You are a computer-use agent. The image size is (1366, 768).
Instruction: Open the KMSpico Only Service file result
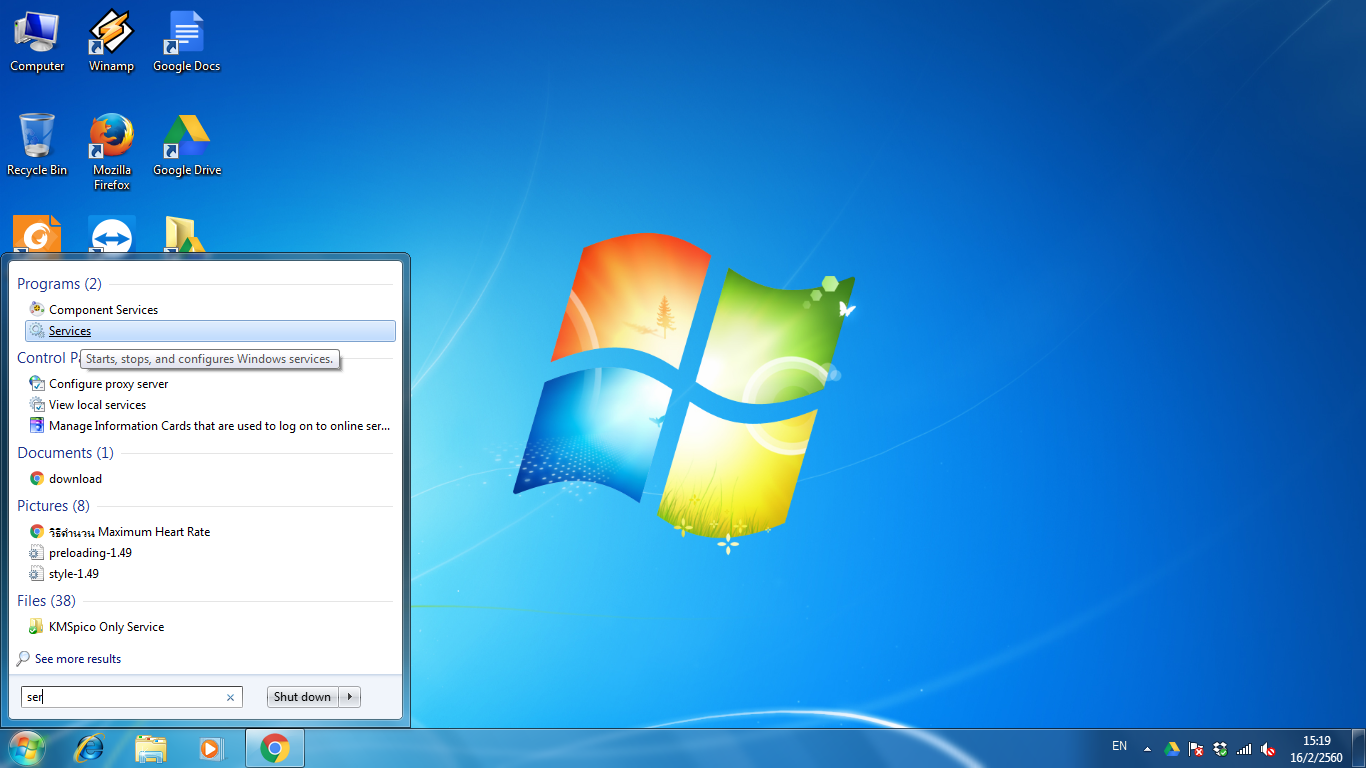coord(210,627)
